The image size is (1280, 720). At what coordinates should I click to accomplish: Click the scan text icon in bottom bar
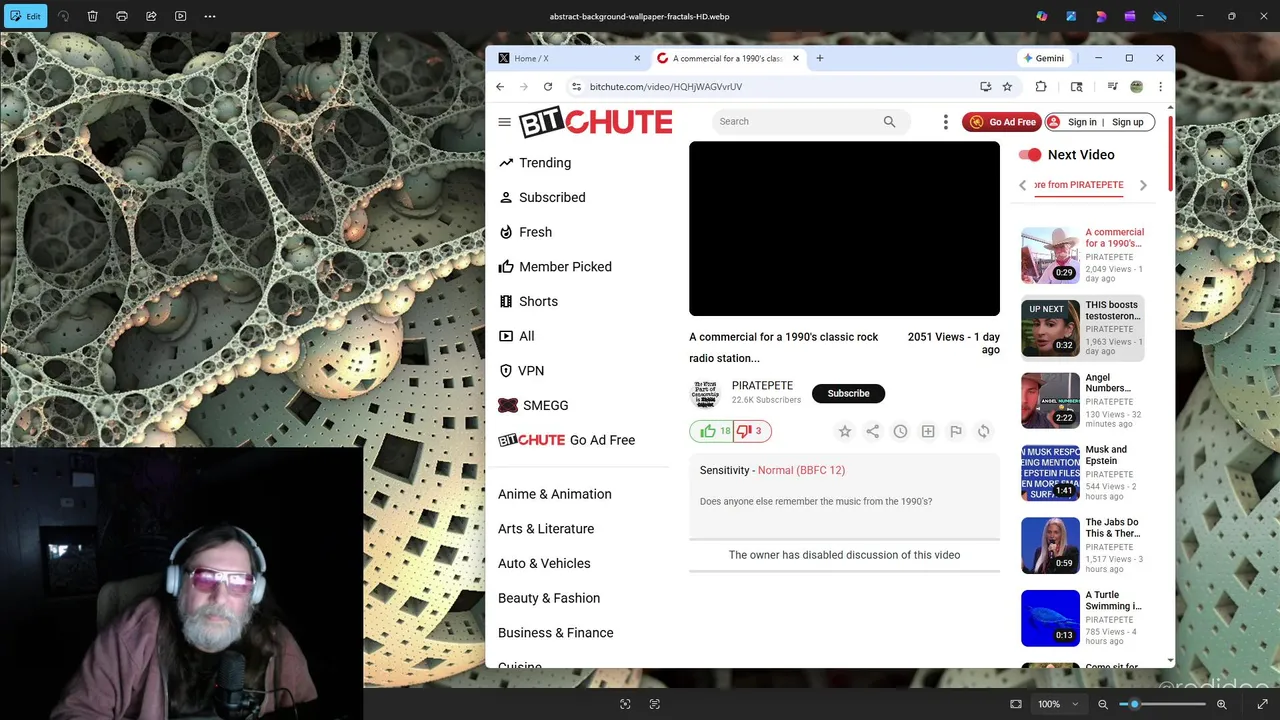click(655, 704)
